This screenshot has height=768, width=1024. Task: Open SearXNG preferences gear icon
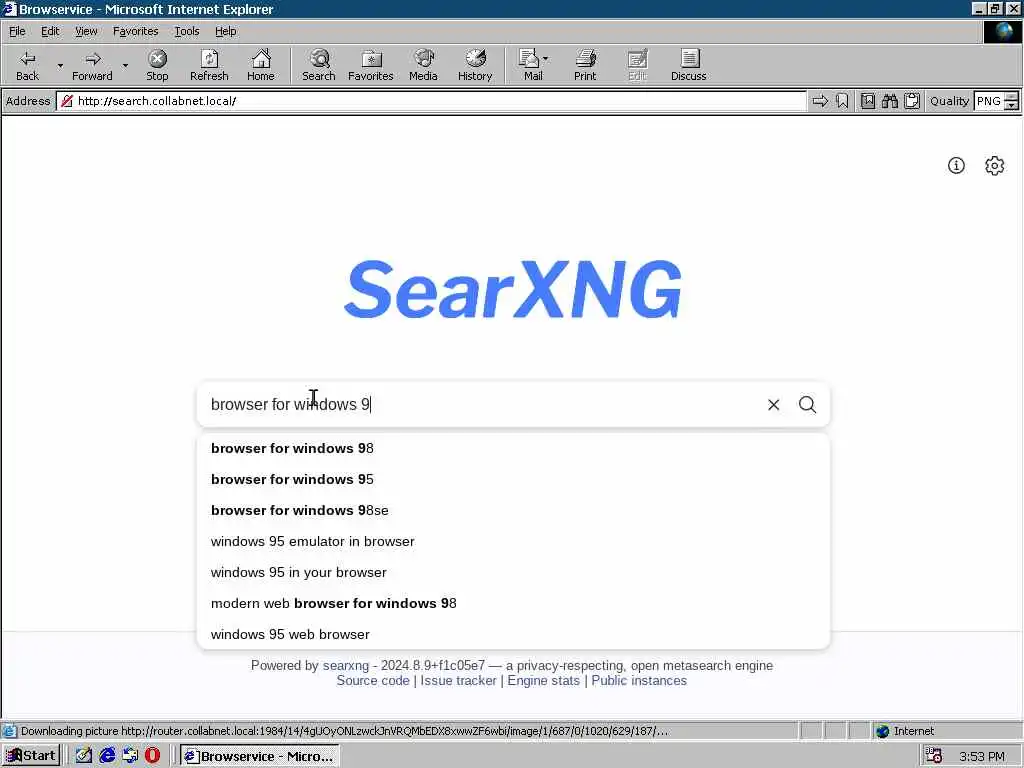tap(994, 166)
